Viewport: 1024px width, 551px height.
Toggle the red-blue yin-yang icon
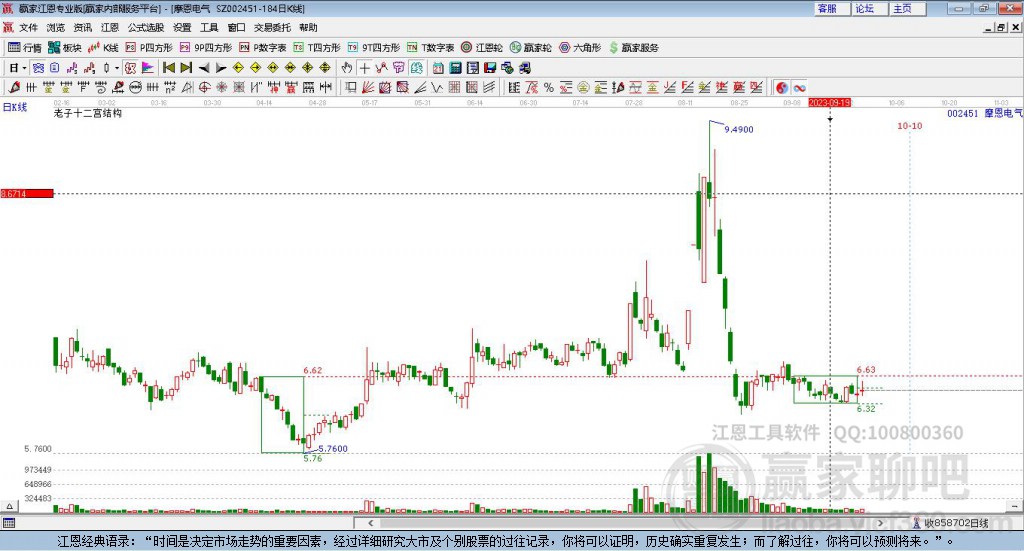782,87
